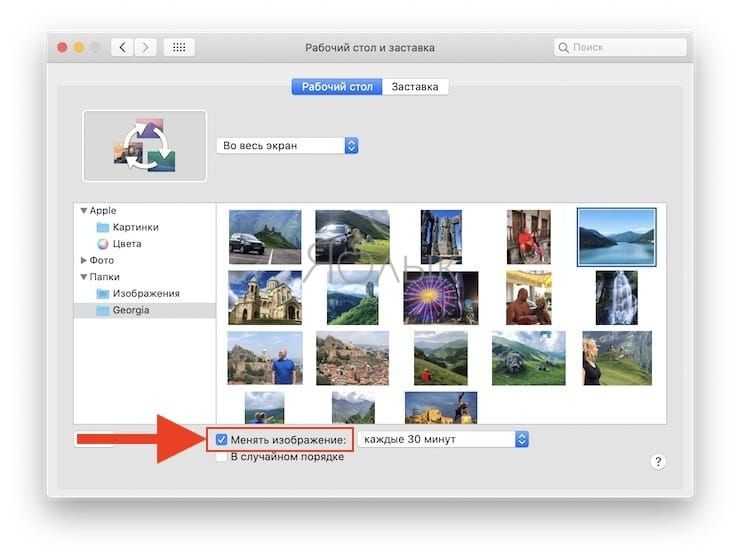
Task: Click the Georgia folder icon
Action: tap(102, 310)
